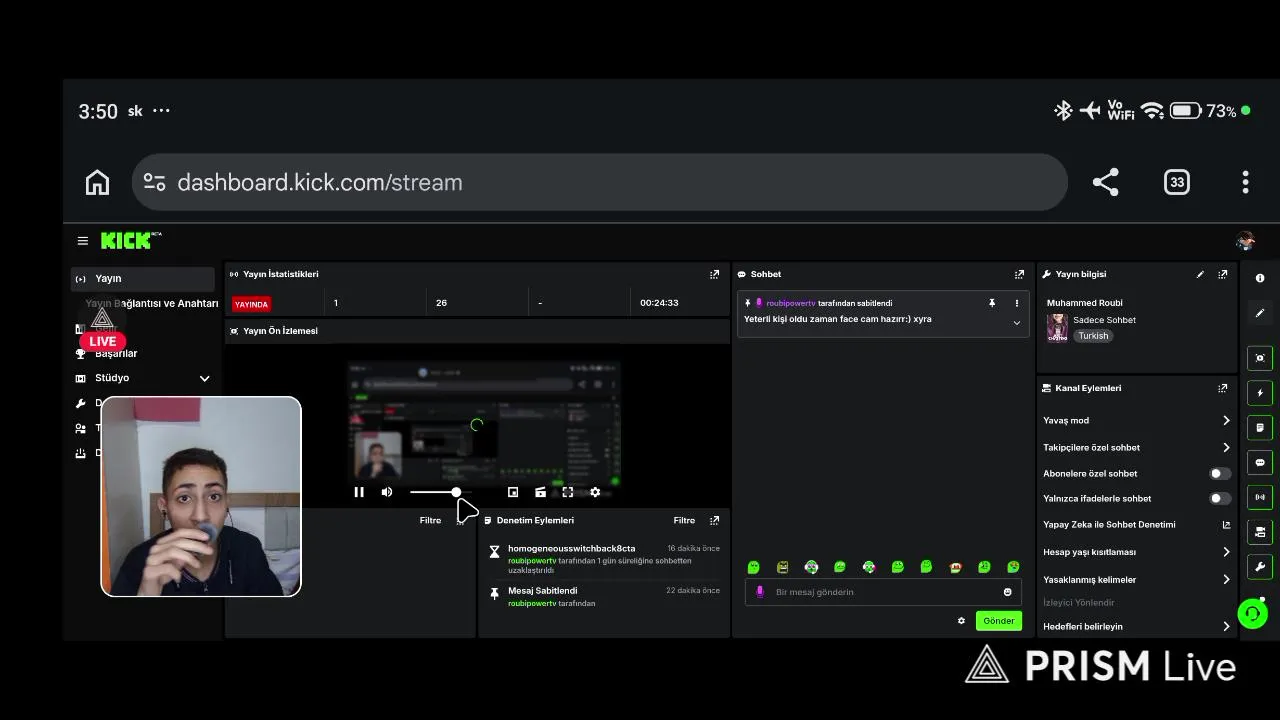
Task: Open Yayın Bağlantısı ve Anahtarı page
Action: (152, 303)
